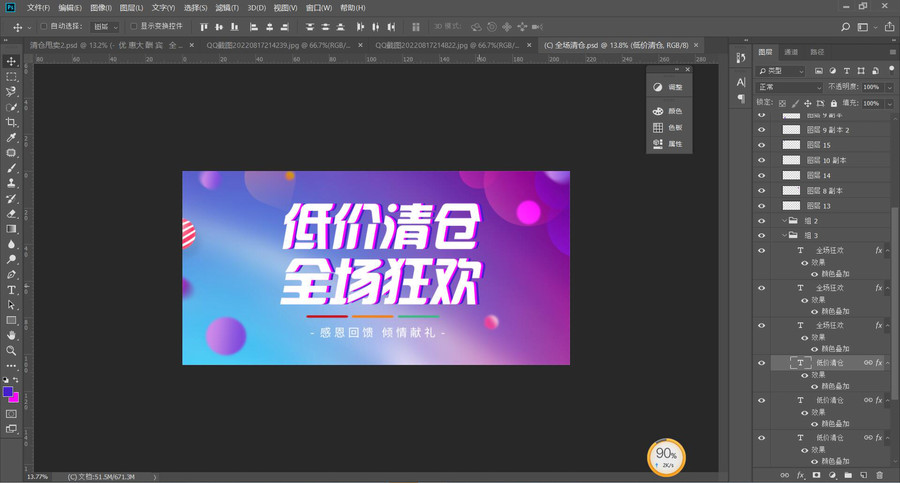The image size is (900, 483).
Task: Hide the 图层 10 副本 layer
Action: tap(762, 160)
